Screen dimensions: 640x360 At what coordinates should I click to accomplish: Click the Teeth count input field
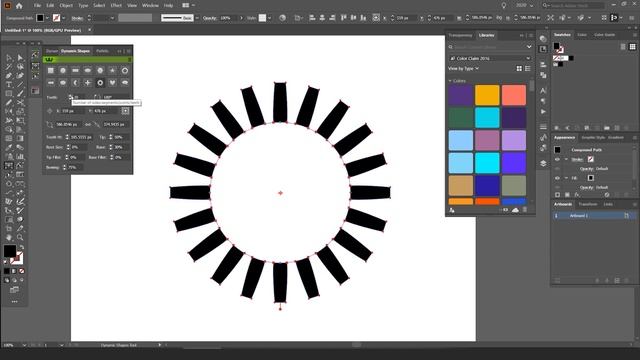[x=79, y=97]
